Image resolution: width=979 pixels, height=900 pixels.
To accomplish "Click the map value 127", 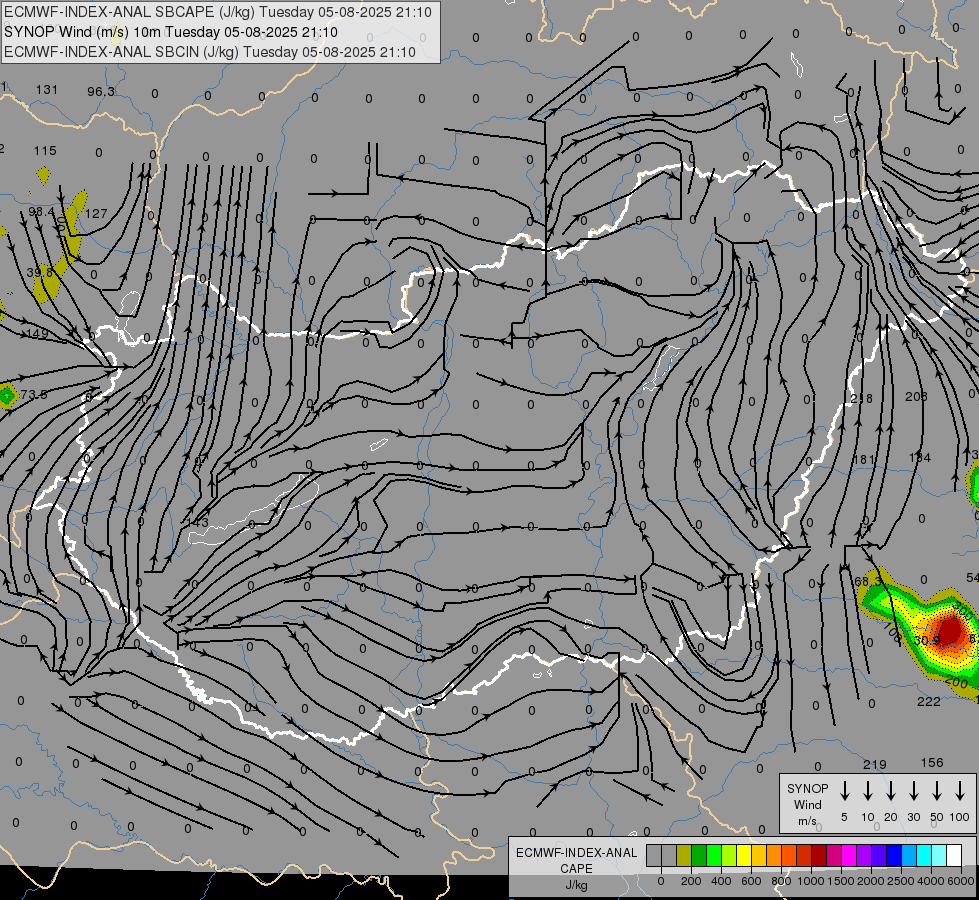I will coord(96,214).
